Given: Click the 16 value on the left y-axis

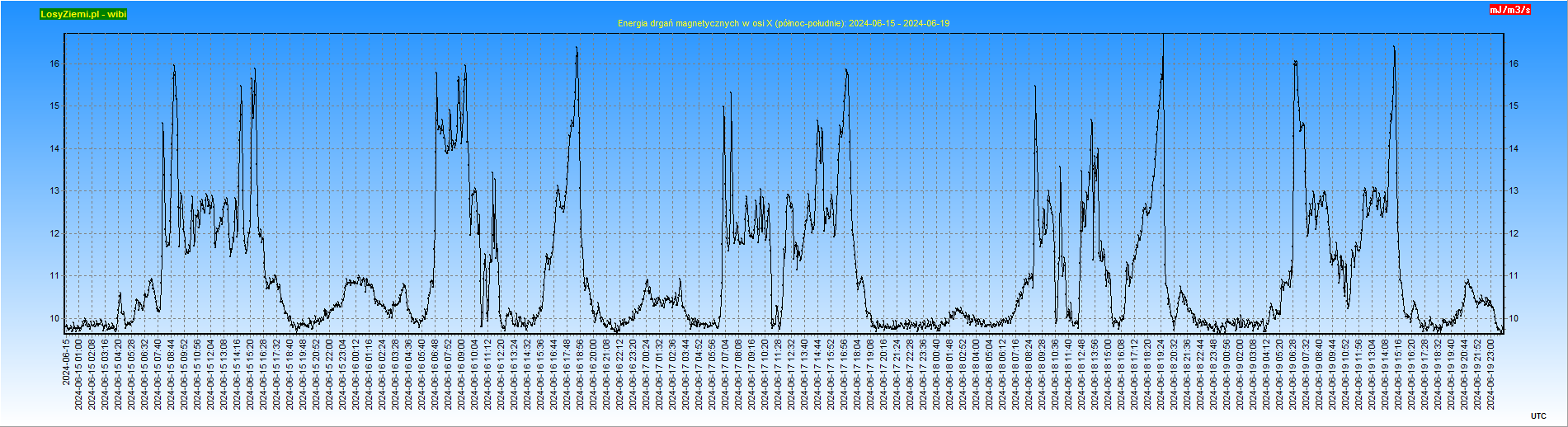Looking at the screenshot, I should coord(54,63).
